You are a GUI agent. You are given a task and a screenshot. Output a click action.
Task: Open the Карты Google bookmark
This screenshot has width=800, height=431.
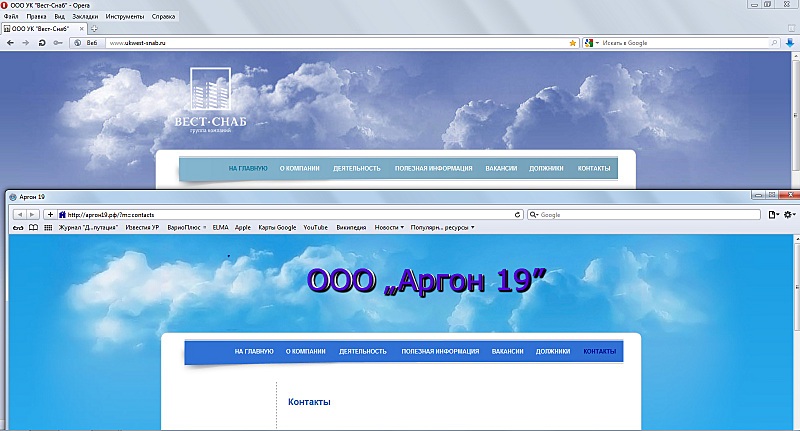[x=277, y=227]
